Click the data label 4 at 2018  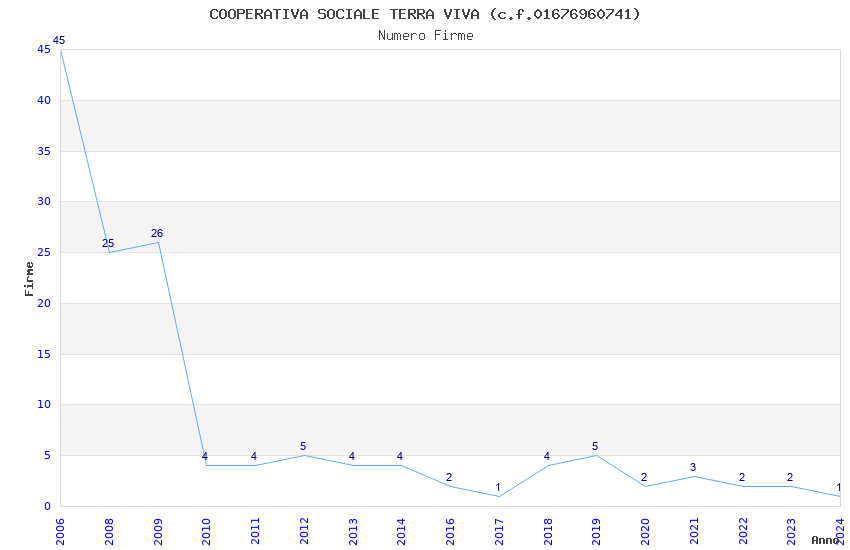[546, 456]
